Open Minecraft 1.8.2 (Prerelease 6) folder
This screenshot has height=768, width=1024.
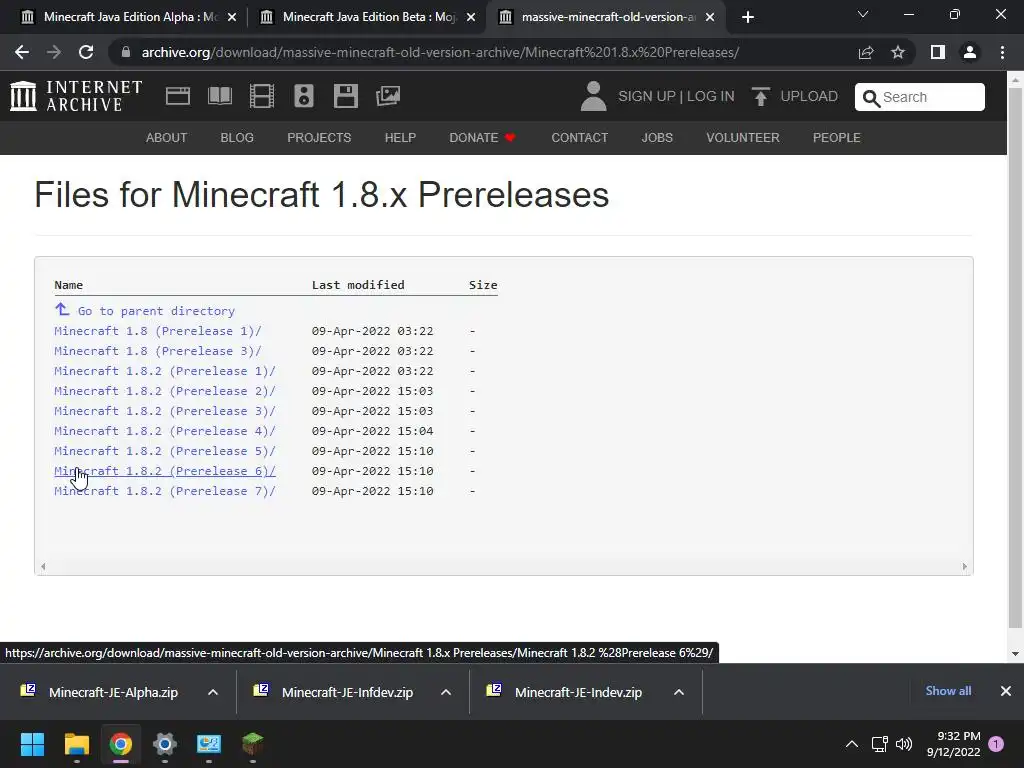coord(165,471)
